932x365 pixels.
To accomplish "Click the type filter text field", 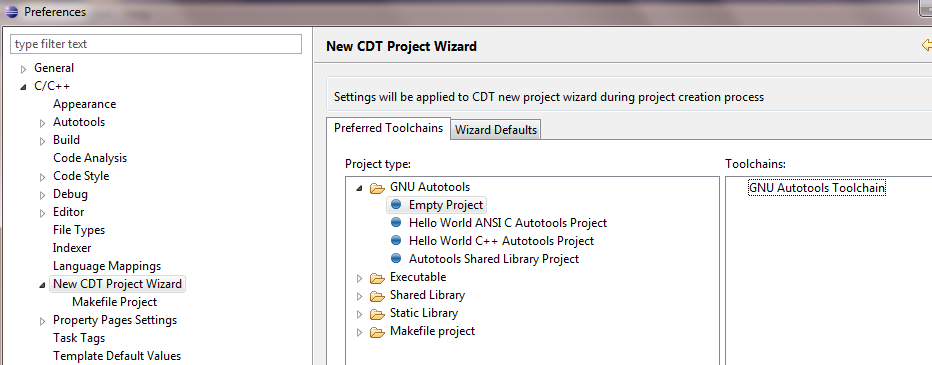I will (x=156, y=44).
